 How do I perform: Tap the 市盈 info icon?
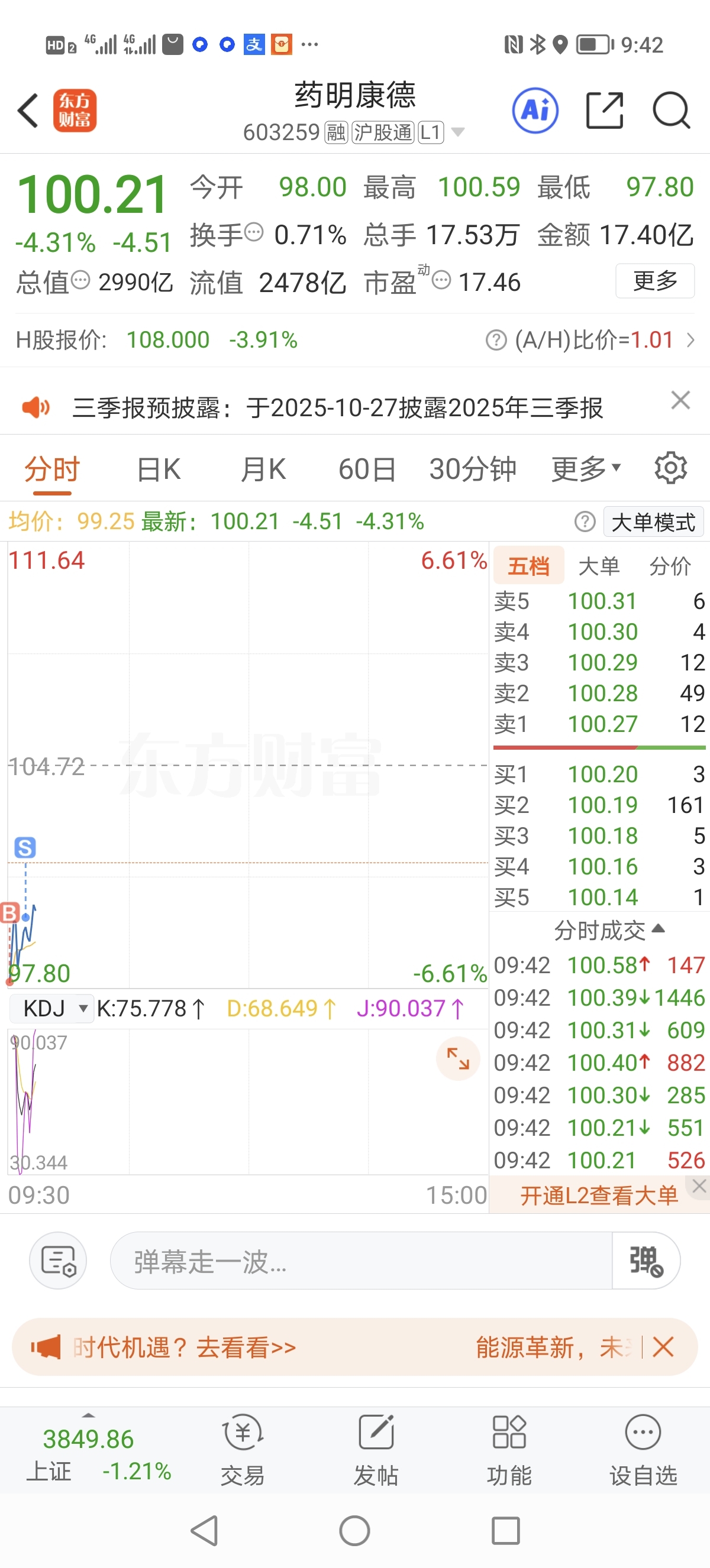[x=441, y=280]
